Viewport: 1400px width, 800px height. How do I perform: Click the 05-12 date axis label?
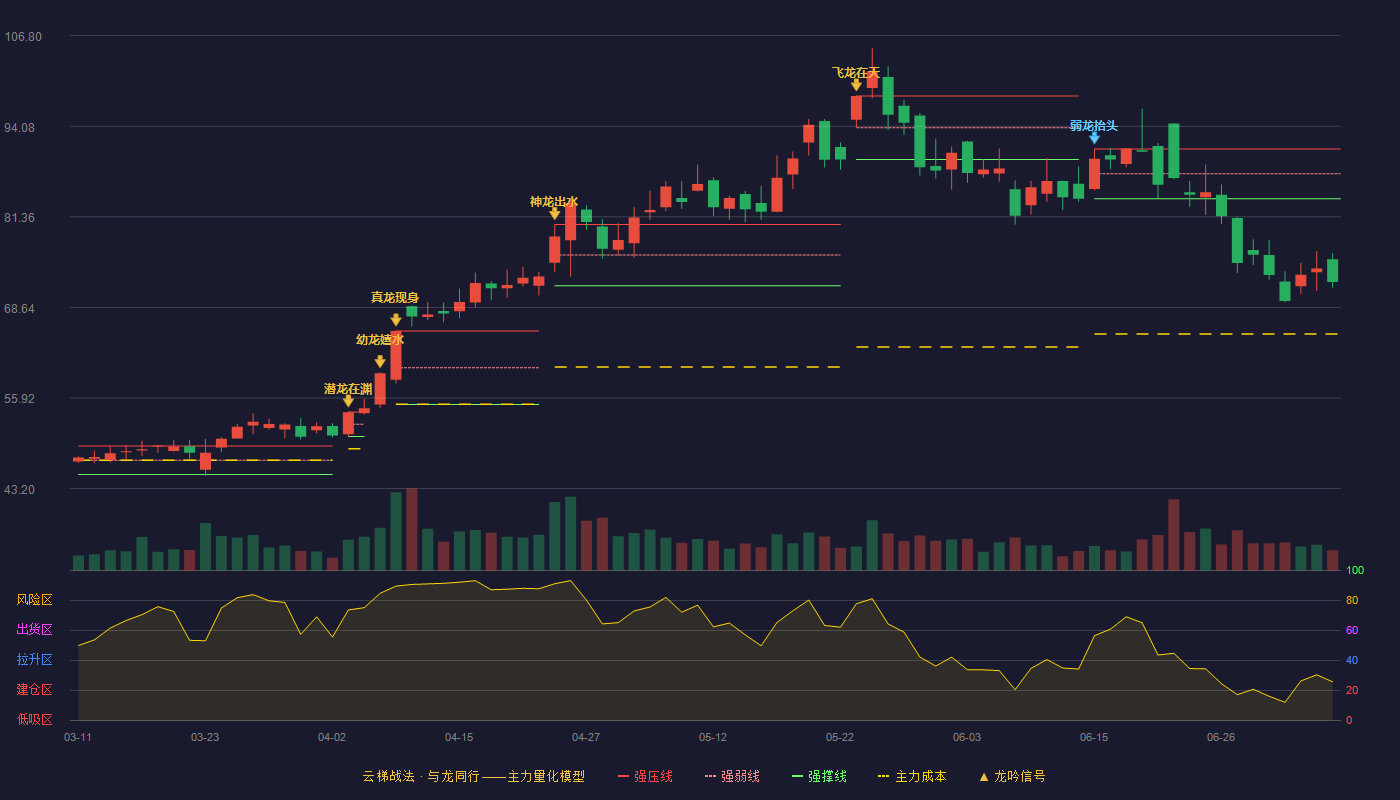(713, 737)
